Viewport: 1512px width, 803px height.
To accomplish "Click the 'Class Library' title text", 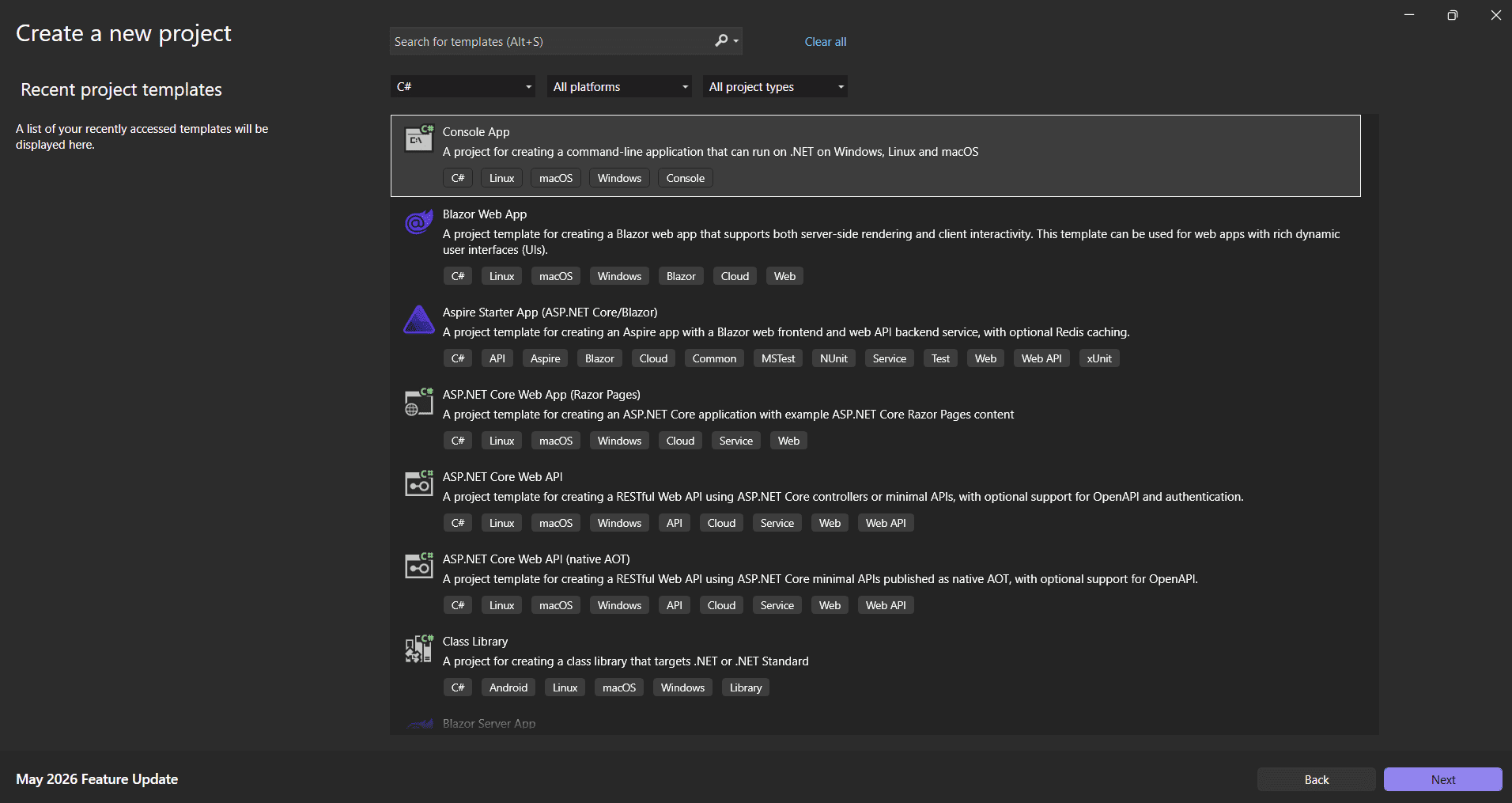I will click(x=475, y=642).
